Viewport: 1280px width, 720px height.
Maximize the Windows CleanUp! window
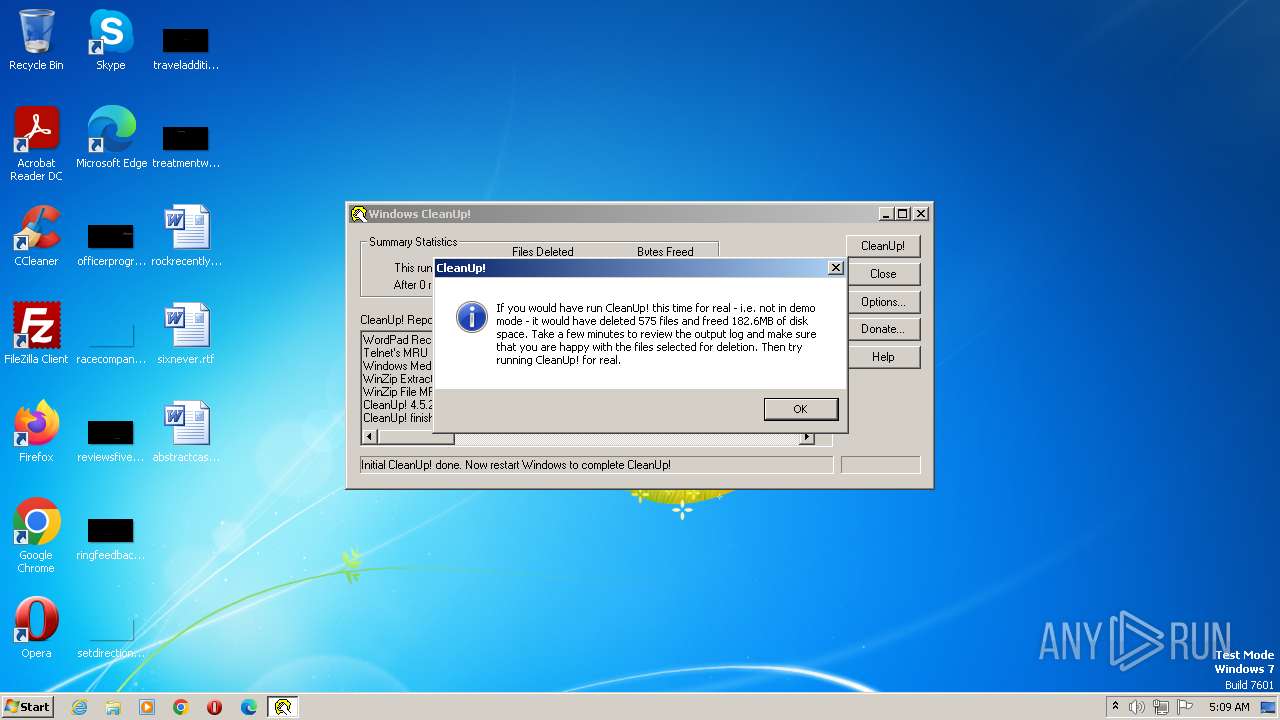pyautogui.click(x=903, y=214)
